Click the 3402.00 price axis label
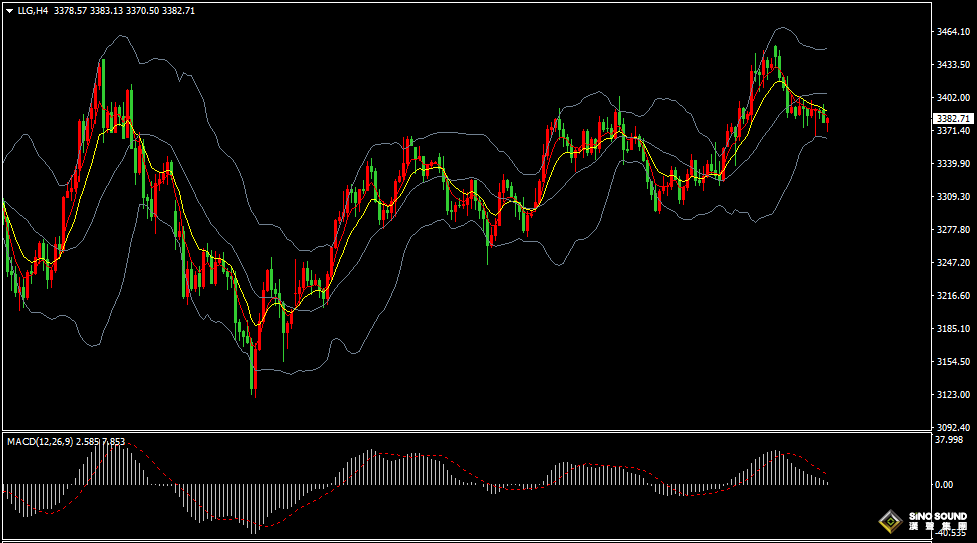Viewport: 977px width, 543px height. [953, 98]
